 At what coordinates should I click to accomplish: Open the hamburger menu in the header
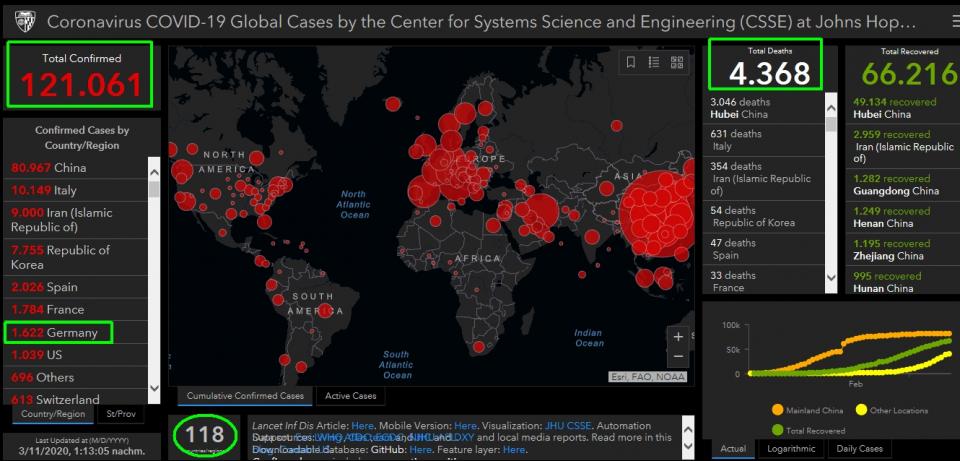pos(941,19)
